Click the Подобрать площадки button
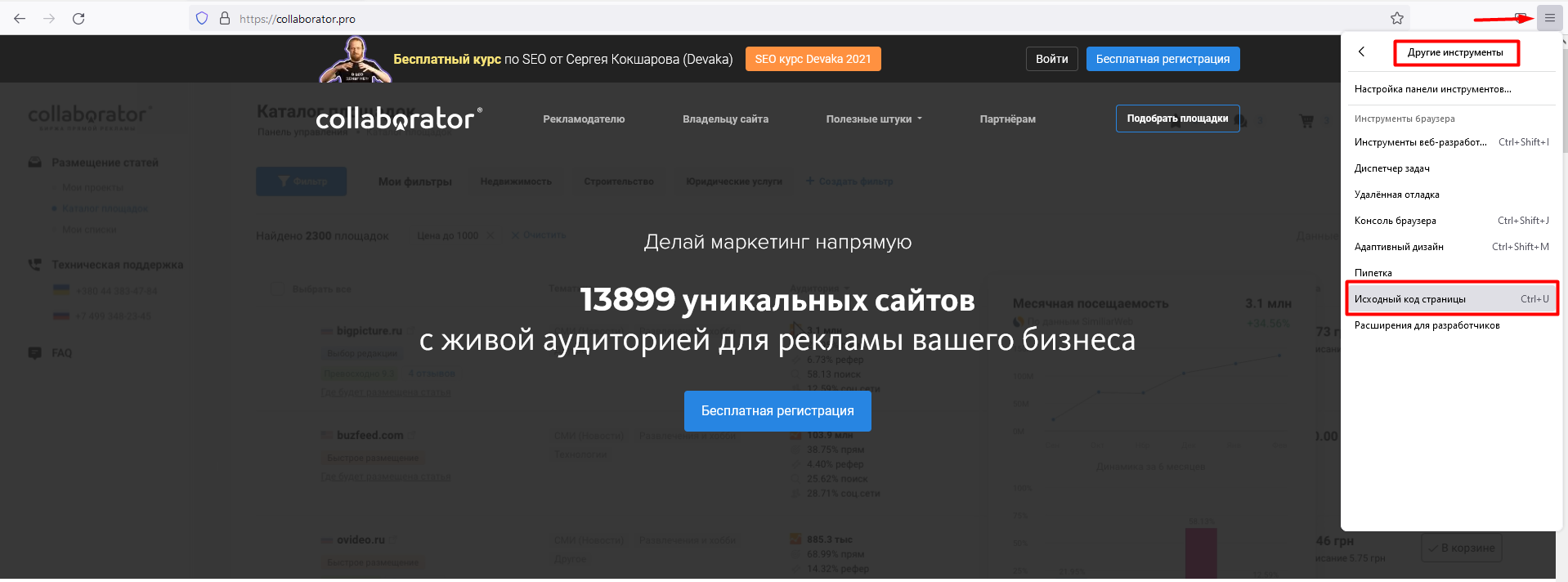Image resolution: width=1568 pixels, height=582 pixels. [1177, 119]
